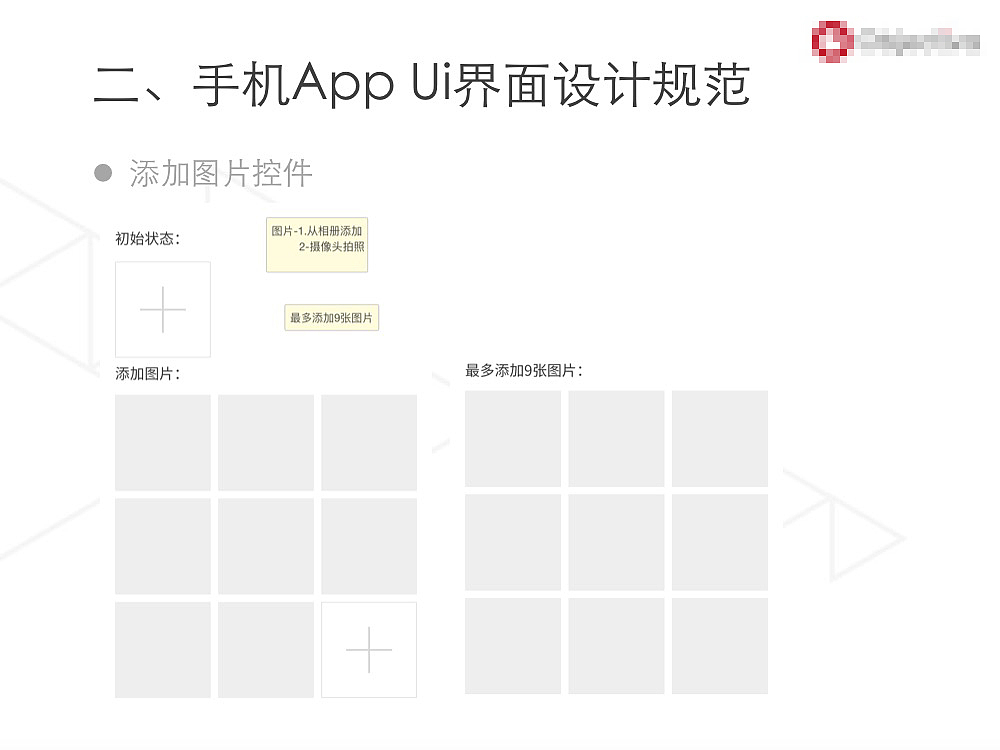1000x750 pixels.
Task: Select first thumbnail in 最多添加9张图片 grid middle row
Action: pos(513,542)
